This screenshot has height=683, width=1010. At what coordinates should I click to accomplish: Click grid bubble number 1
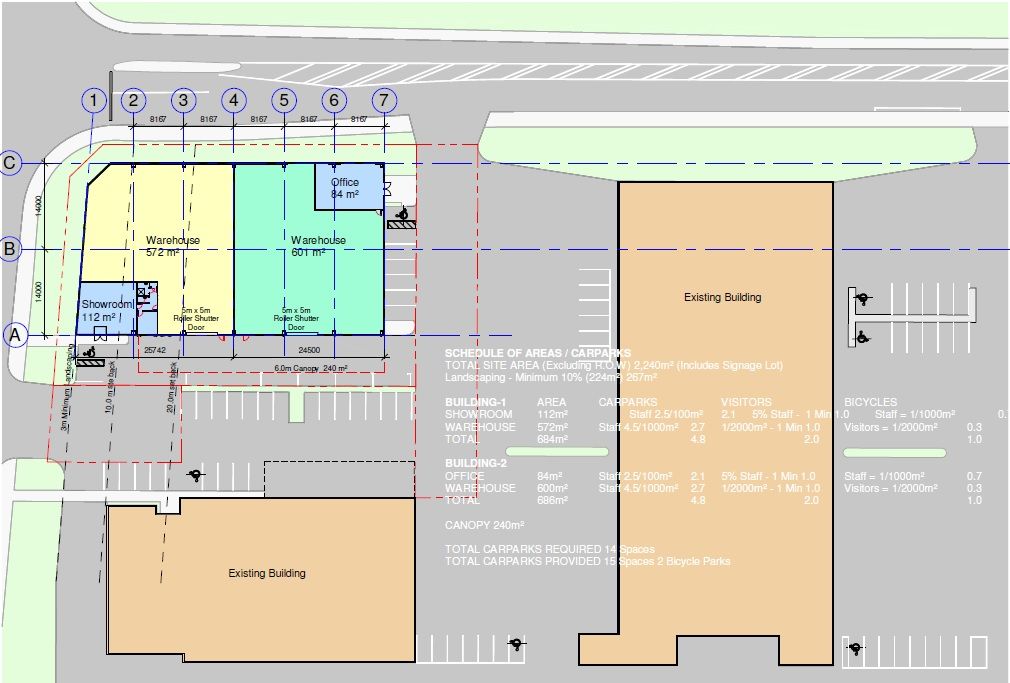coord(93,100)
